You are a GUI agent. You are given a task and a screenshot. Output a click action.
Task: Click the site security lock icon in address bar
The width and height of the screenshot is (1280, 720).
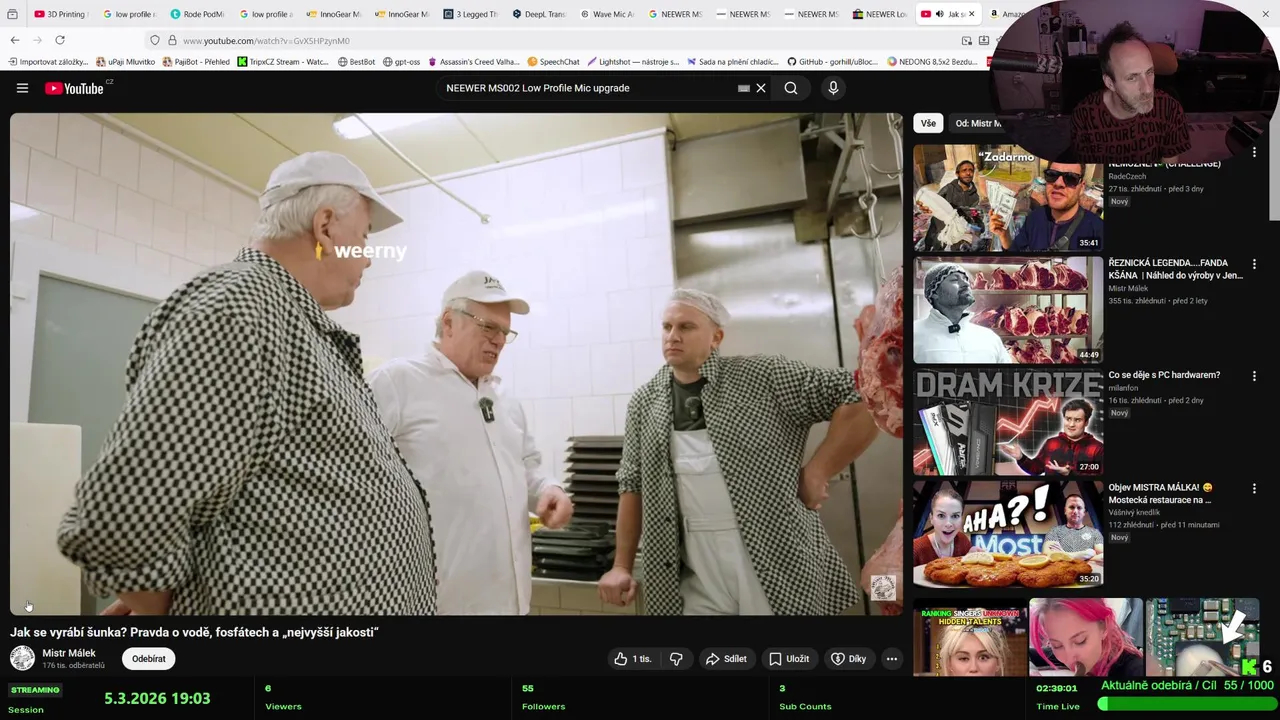172,40
